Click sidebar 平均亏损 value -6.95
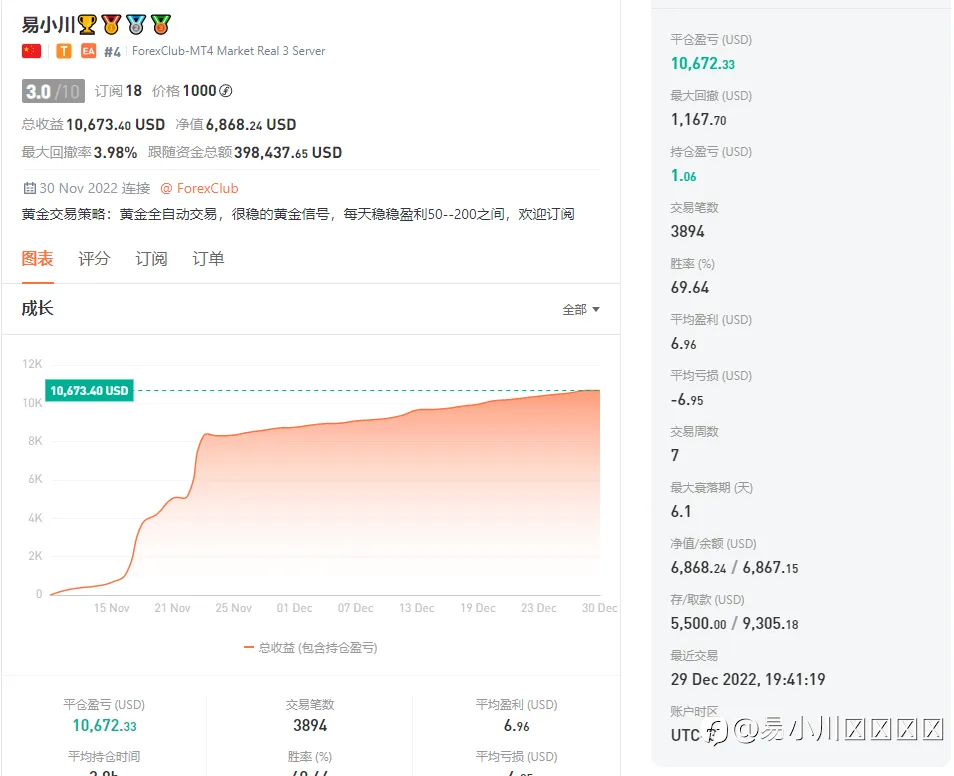This screenshot has height=776, width=954. click(x=687, y=399)
